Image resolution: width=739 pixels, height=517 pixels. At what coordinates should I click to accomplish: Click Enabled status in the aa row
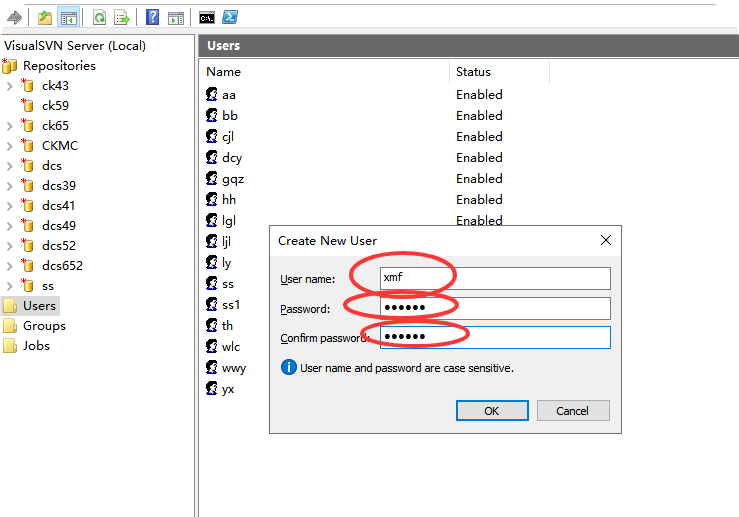point(479,94)
